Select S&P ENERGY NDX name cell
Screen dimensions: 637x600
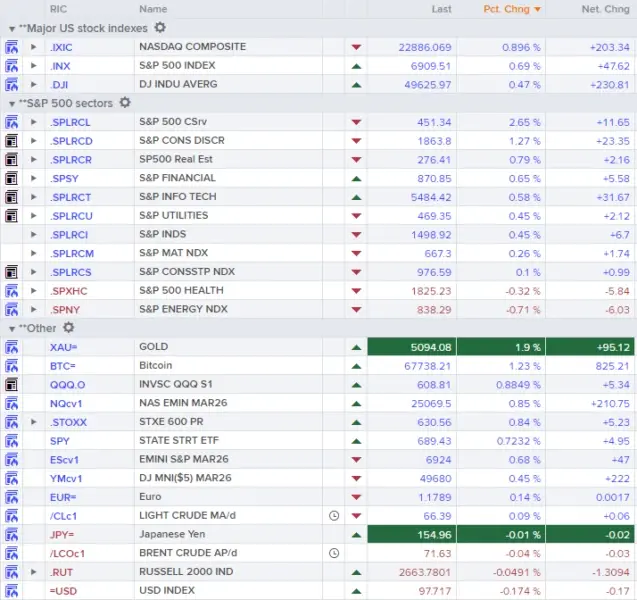(x=228, y=309)
